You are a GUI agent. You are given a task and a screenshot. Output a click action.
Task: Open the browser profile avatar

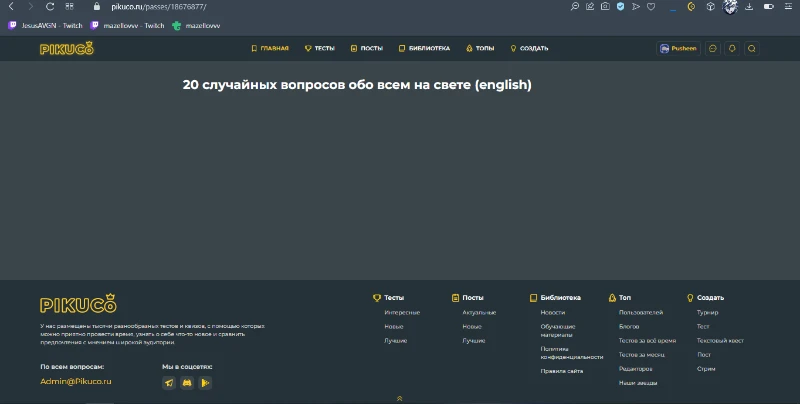point(730,7)
